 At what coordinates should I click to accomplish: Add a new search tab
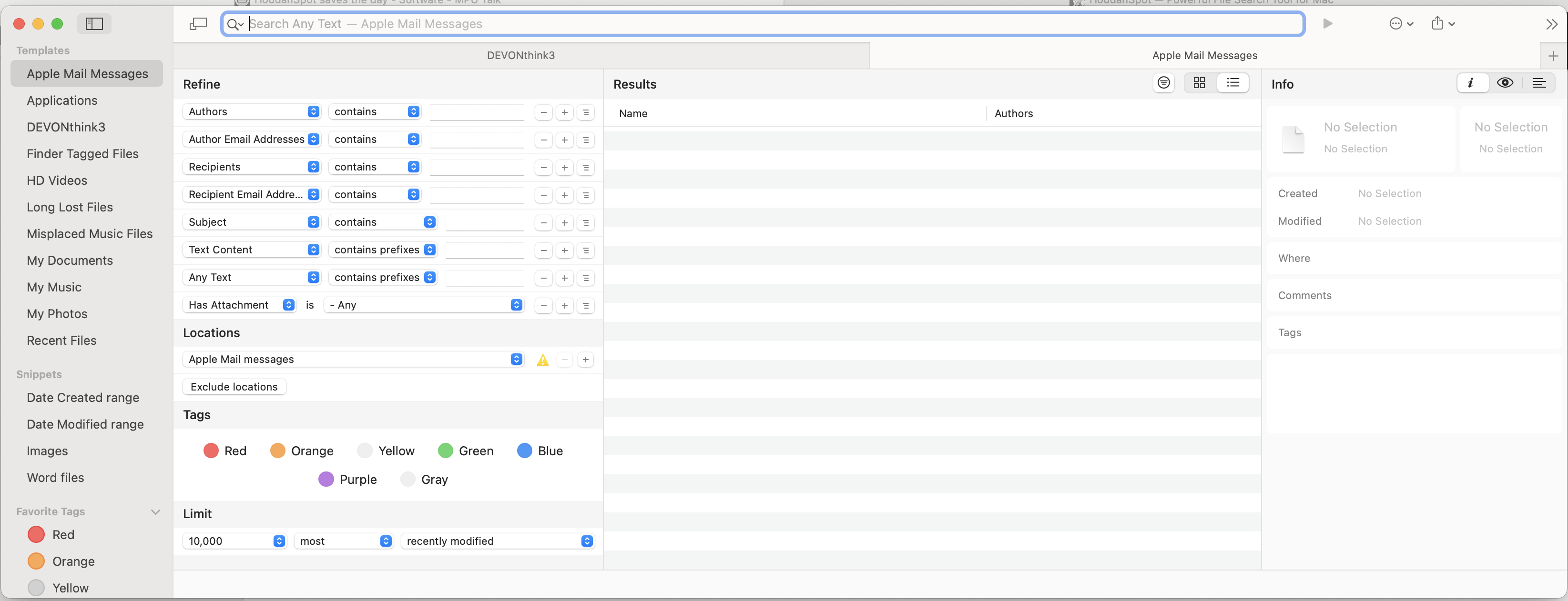click(x=1553, y=56)
